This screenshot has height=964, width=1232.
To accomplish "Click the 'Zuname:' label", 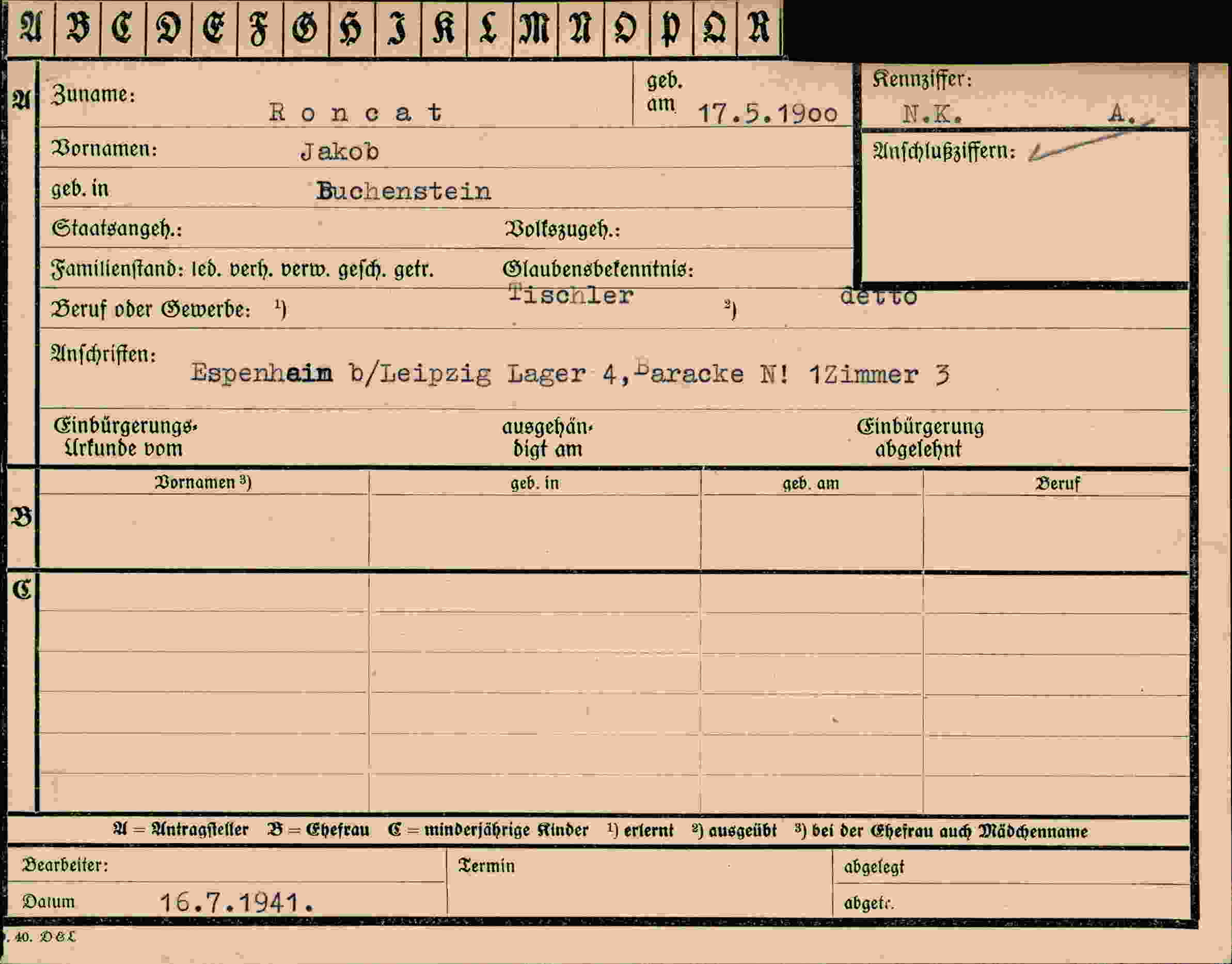I will click(93, 94).
